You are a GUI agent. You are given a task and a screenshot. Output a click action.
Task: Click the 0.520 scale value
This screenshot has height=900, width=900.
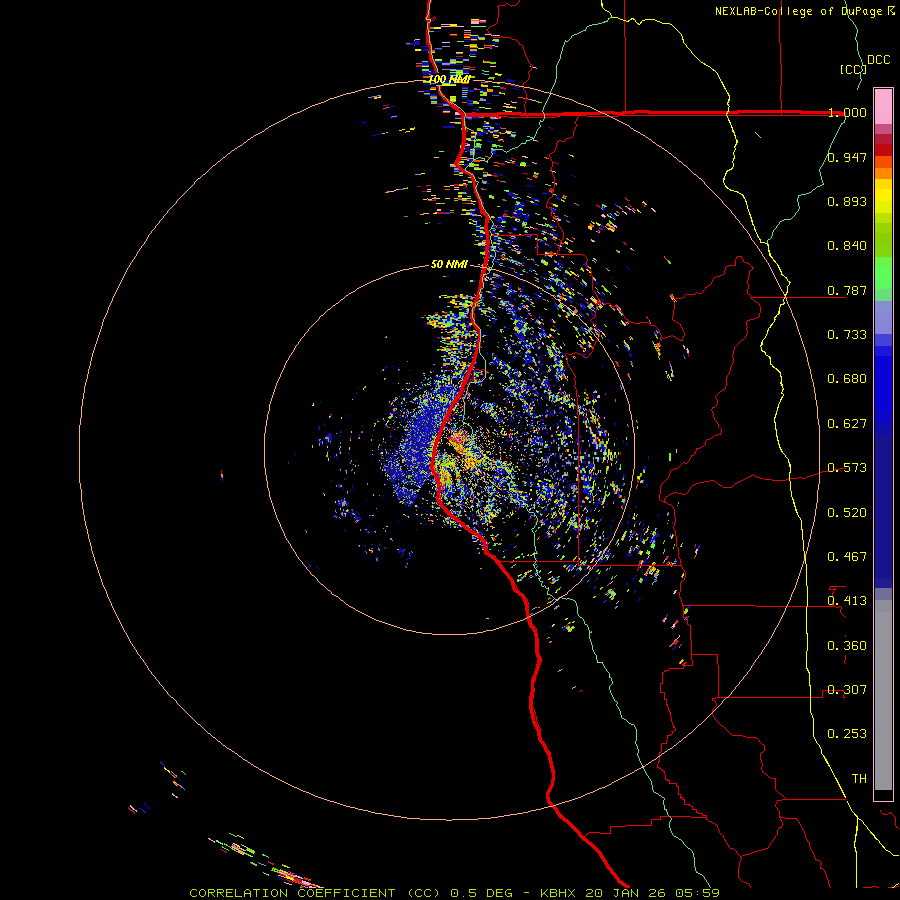point(847,513)
